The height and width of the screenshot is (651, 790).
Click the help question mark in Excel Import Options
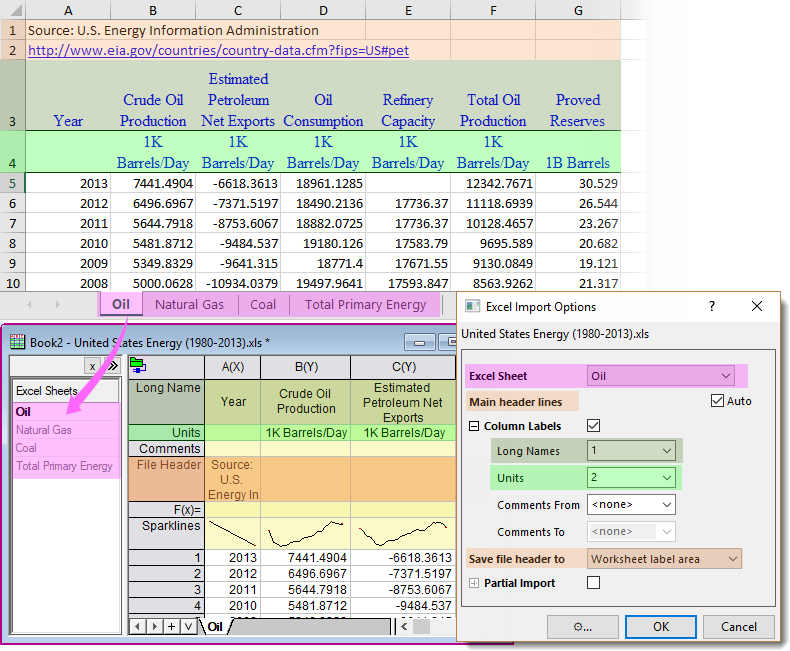(x=712, y=306)
